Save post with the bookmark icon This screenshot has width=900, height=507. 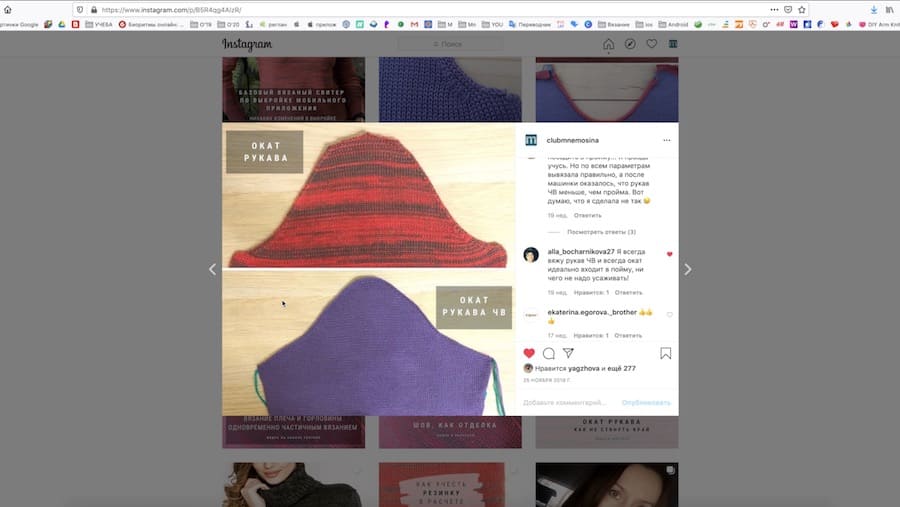click(666, 353)
